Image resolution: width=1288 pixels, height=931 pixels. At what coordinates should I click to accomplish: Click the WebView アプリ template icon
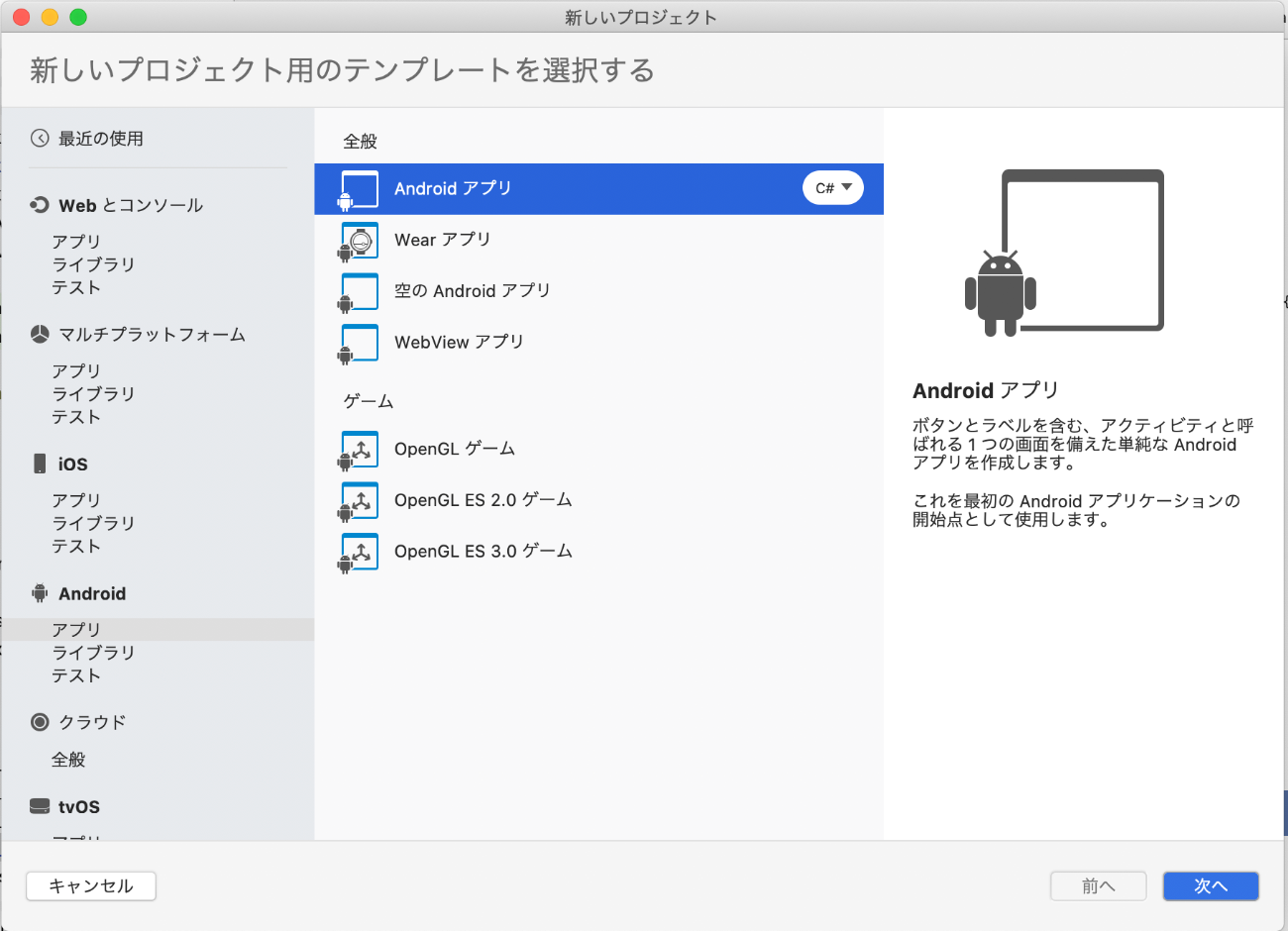pyautogui.click(x=359, y=344)
